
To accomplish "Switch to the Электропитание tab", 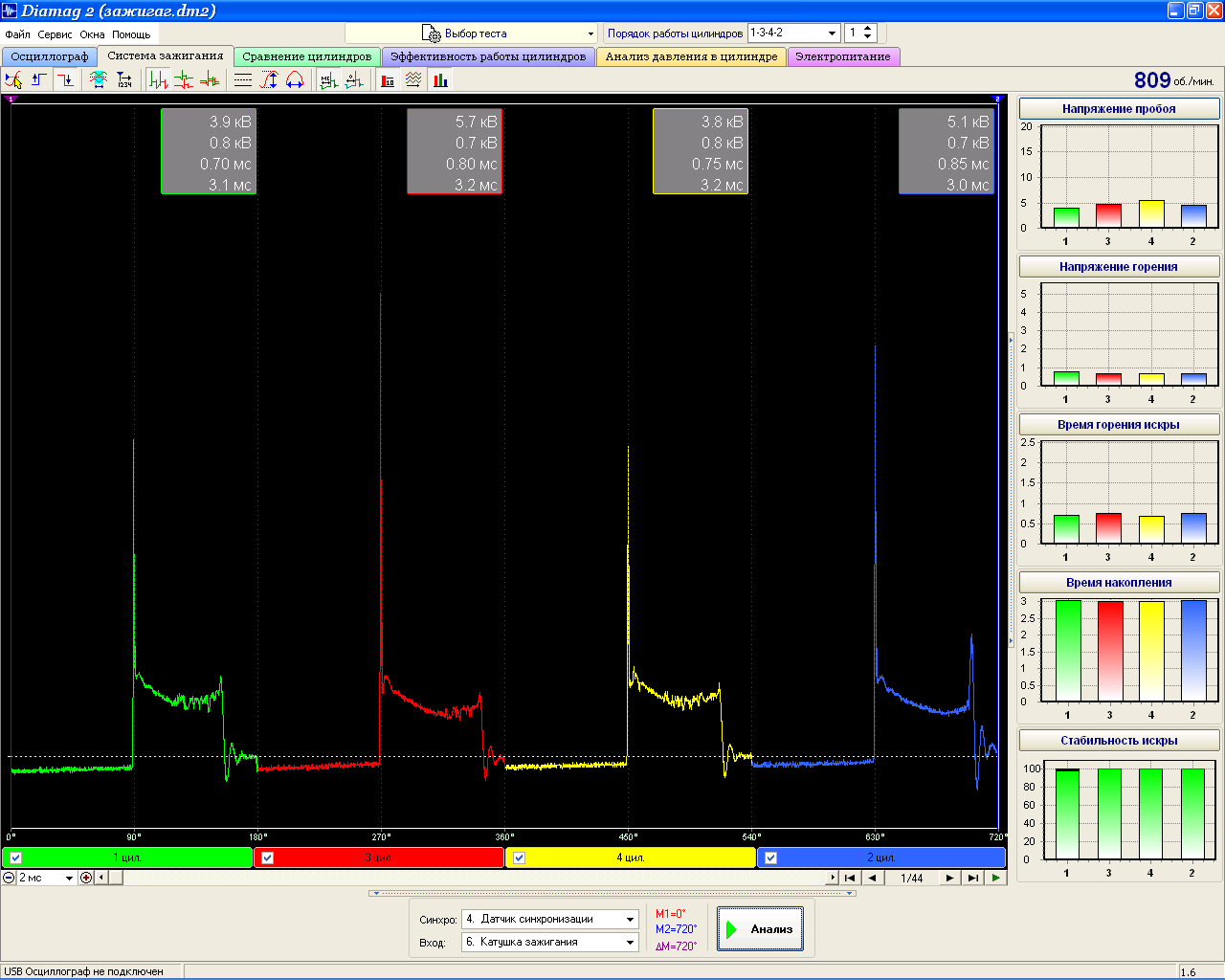I will [x=843, y=56].
